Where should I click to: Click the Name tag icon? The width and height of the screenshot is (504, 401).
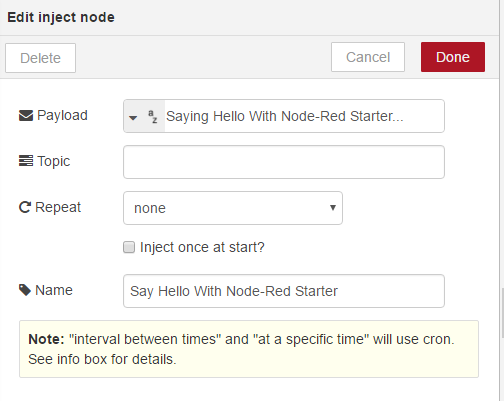pos(25,290)
